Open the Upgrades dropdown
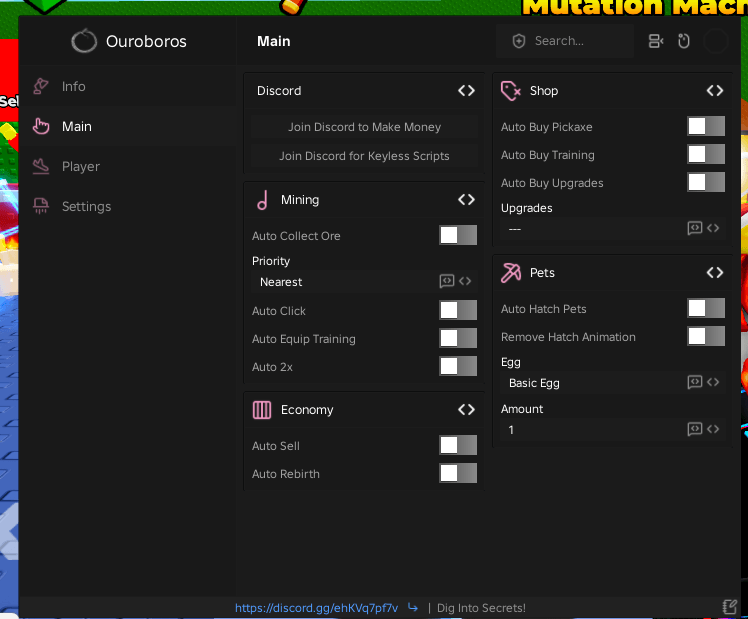Screen dimensions: 748x619 [x=613, y=229]
